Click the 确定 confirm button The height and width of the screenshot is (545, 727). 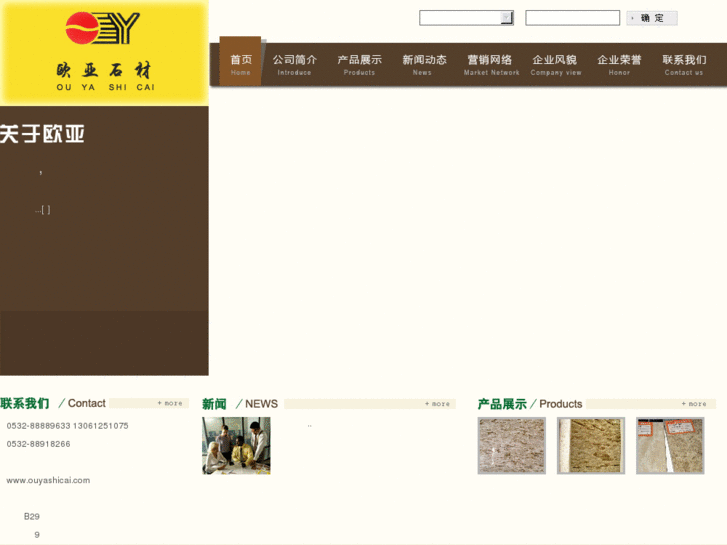click(652, 18)
